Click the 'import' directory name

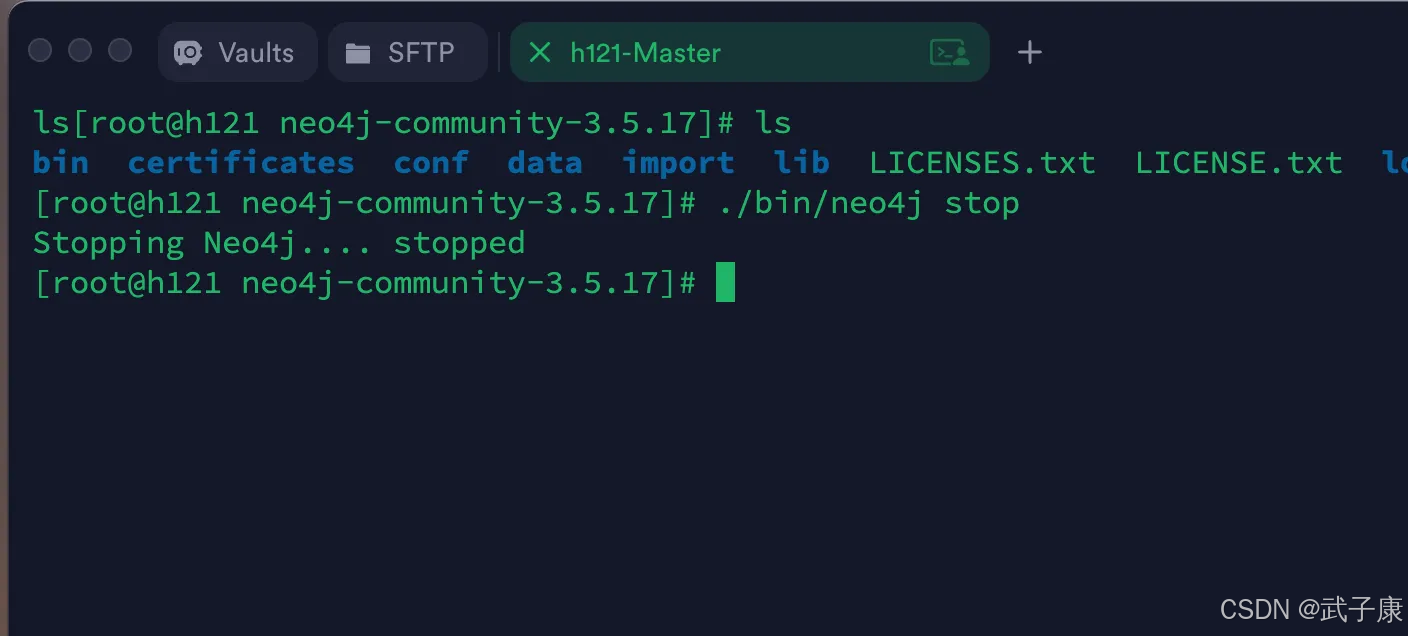click(678, 162)
